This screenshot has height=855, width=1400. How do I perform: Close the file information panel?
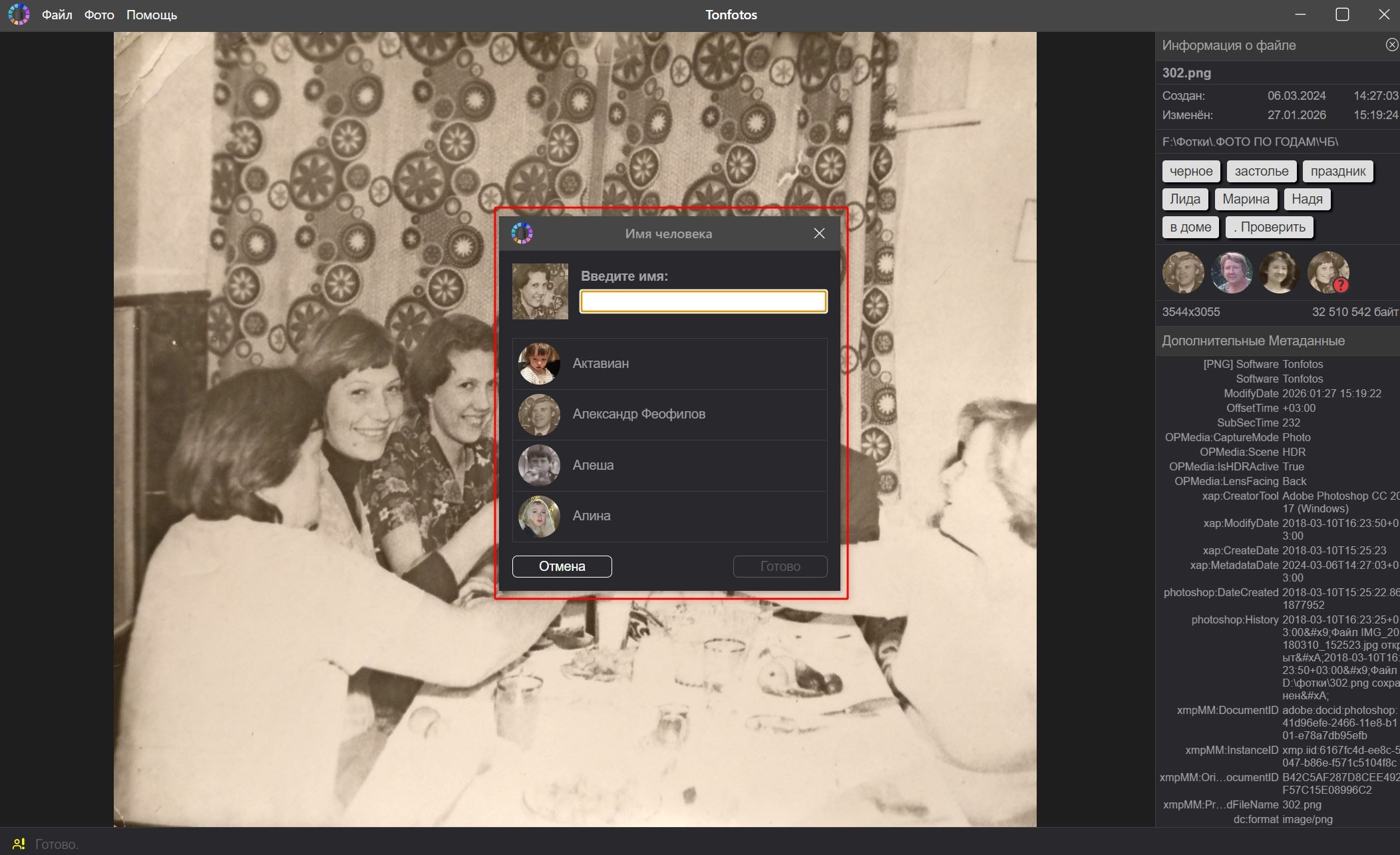click(x=1391, y=45)
